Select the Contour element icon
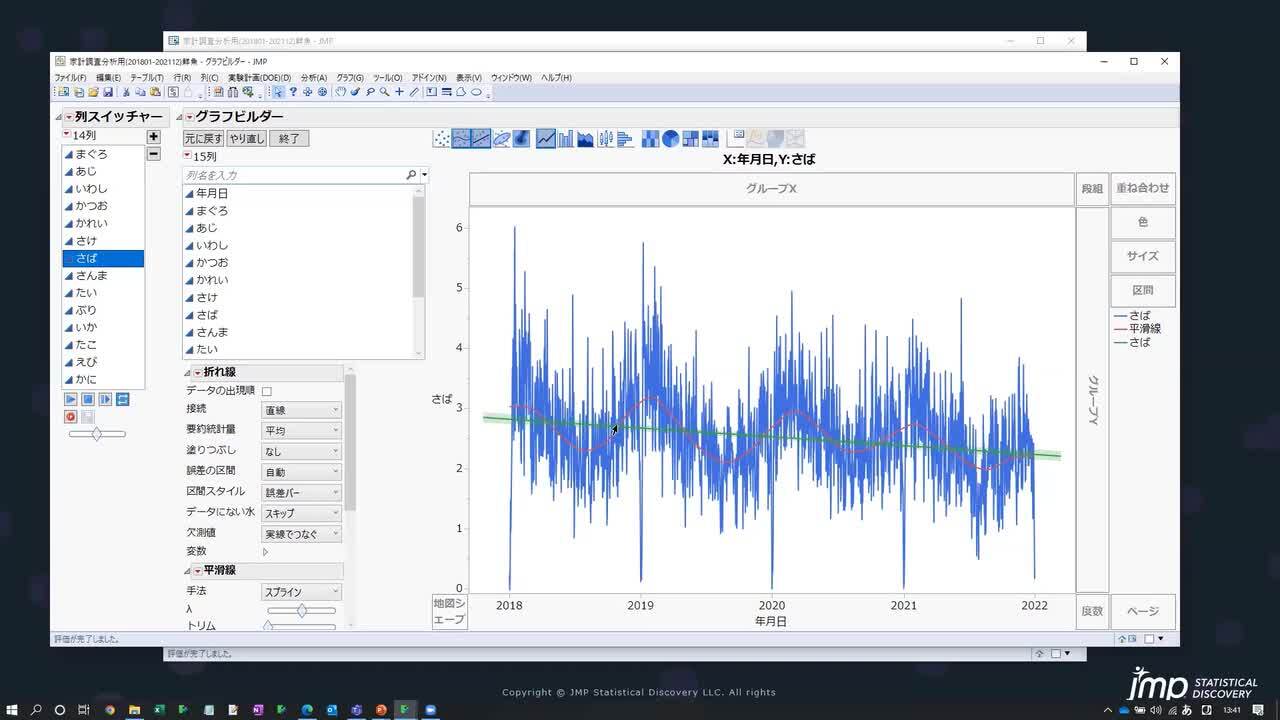The width and height of the screenshot is (1280, 720). tap(521, 138)
